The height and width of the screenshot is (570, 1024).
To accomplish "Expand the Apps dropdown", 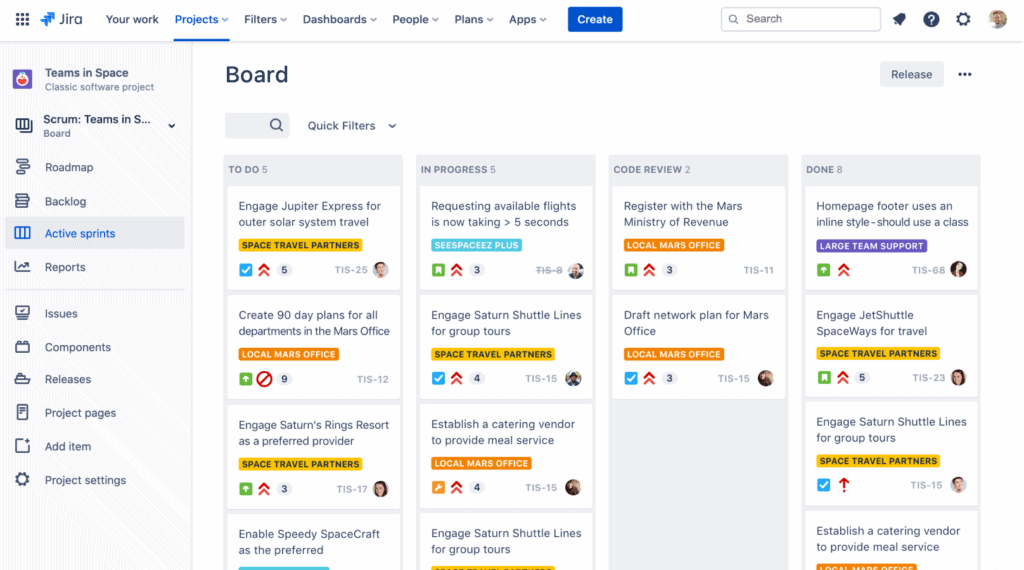I will (528, 20).
